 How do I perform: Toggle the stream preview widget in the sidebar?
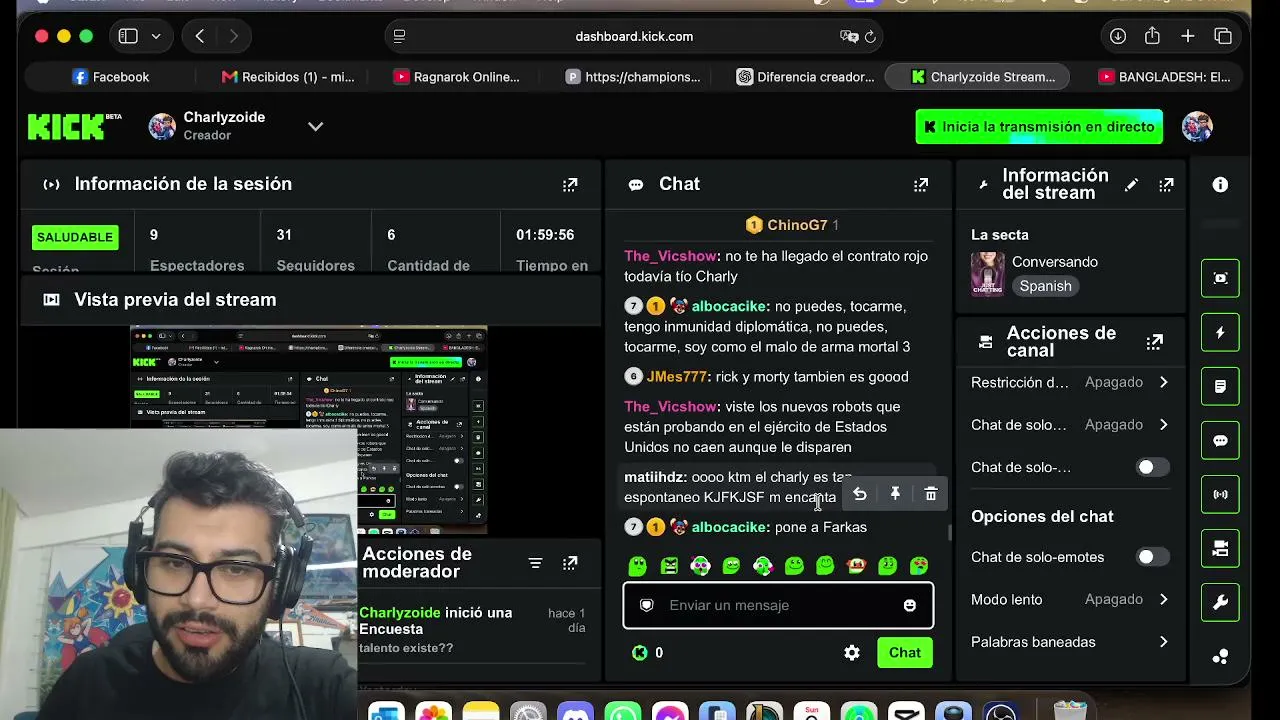[x=1220, y=278]
